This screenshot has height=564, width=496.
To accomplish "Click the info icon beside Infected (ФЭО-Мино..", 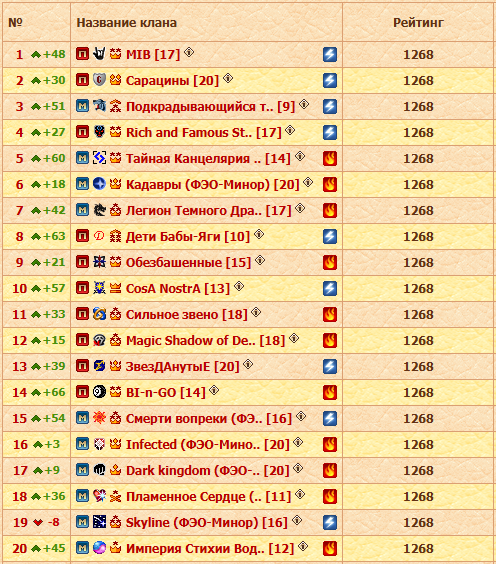I will pos(298,442).
